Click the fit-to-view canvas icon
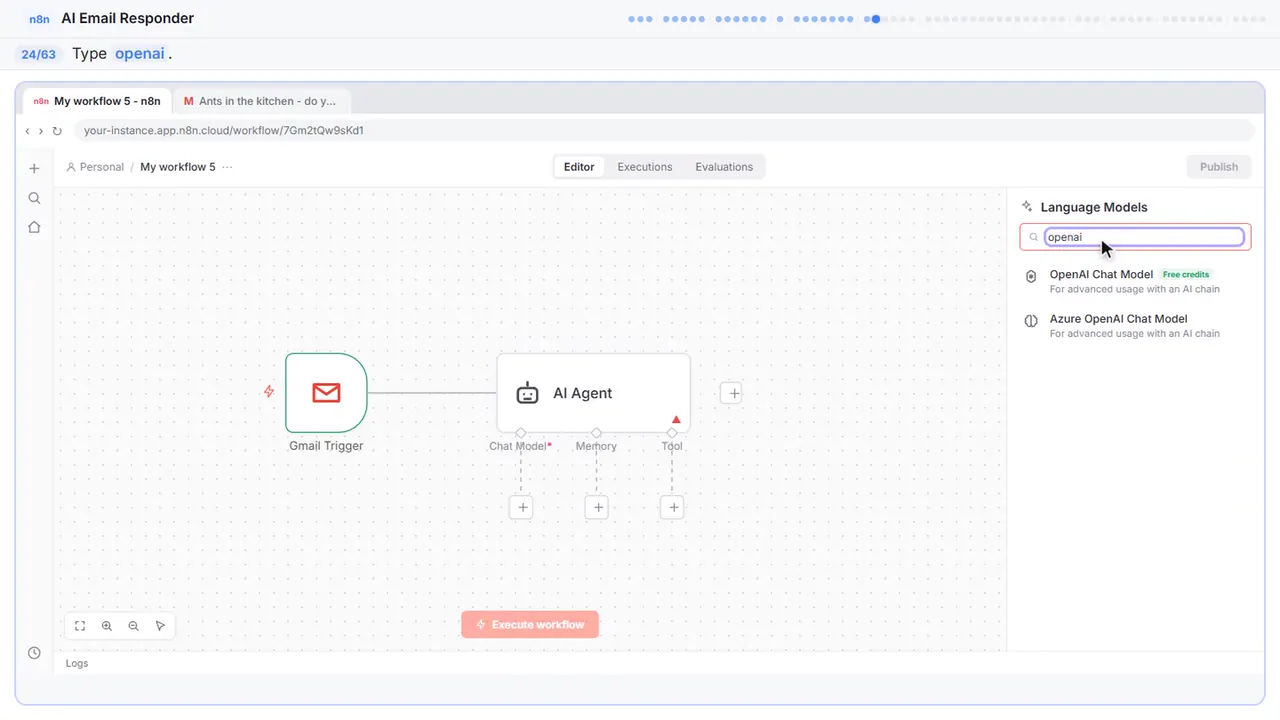Image resolution: width=1280 pixels, height=720 pixels. [80, 626]
